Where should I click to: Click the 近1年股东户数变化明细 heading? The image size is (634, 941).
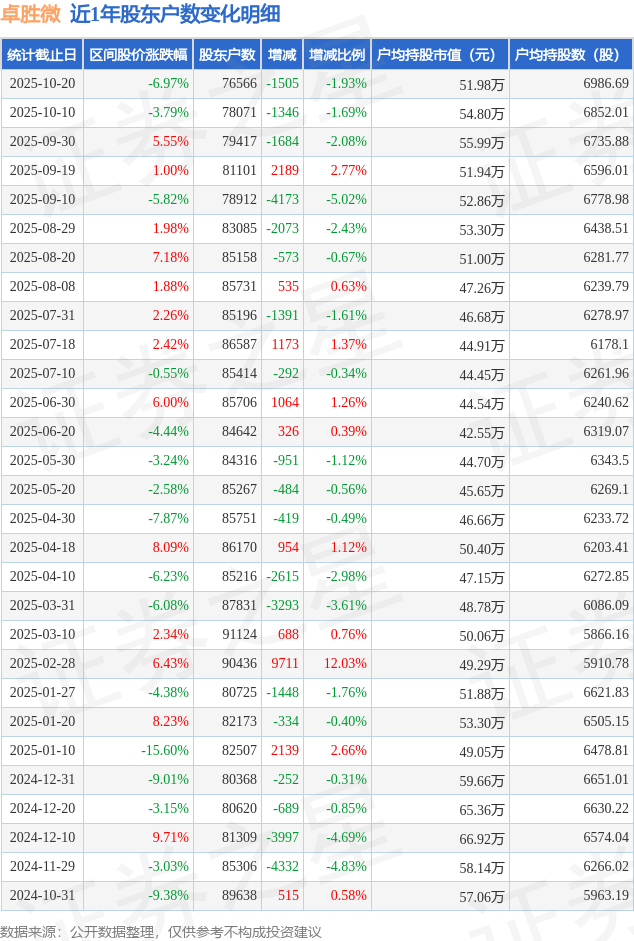175,14
